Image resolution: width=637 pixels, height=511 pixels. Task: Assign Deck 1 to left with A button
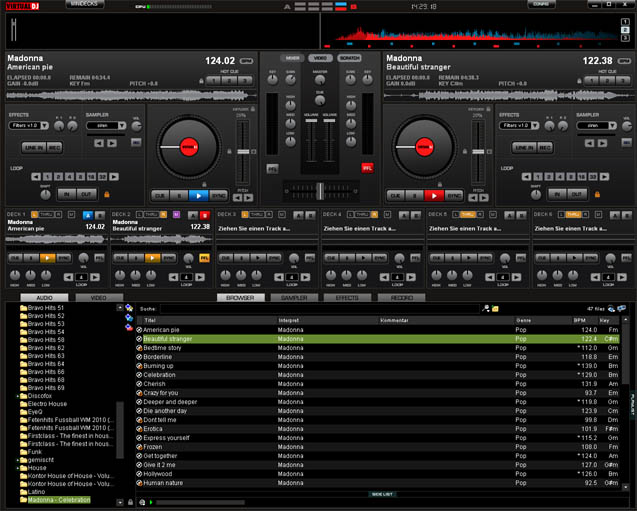tap(88, 215)
